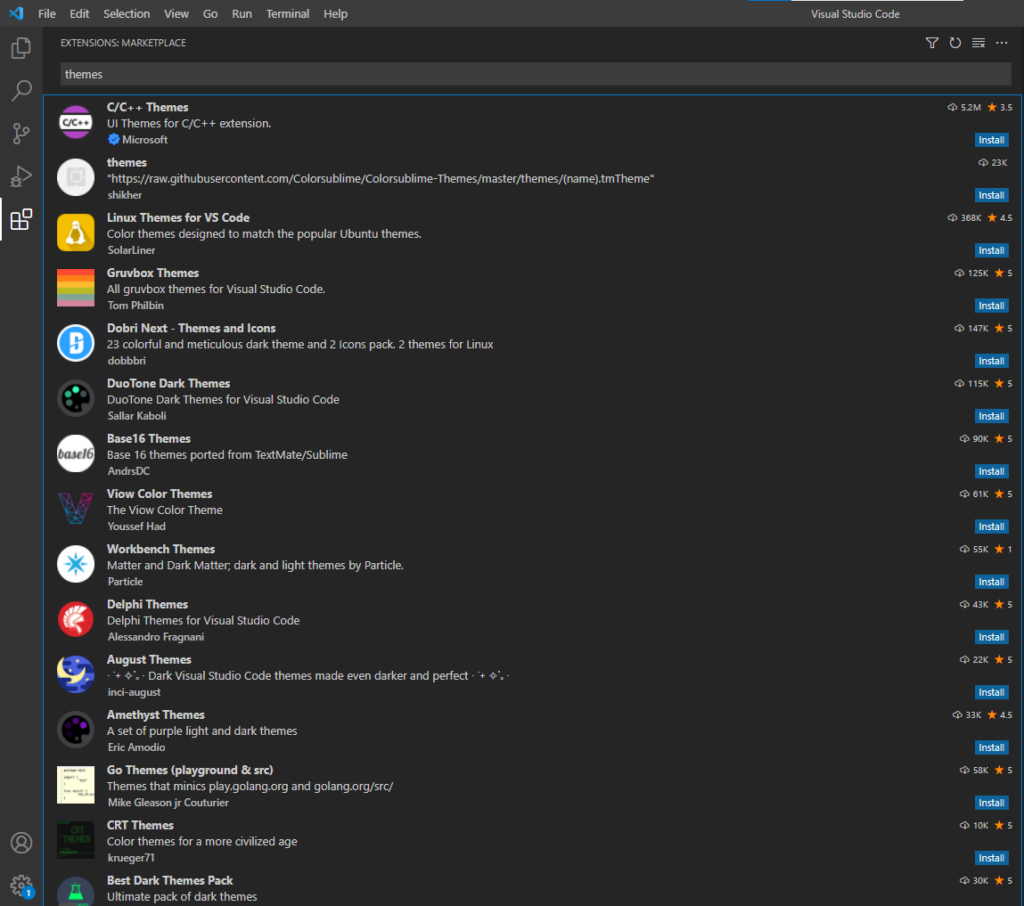This screenshot has height=906, width=1024.
Task: Click the CRT Themes extension icon
Action: click(75, 840)
